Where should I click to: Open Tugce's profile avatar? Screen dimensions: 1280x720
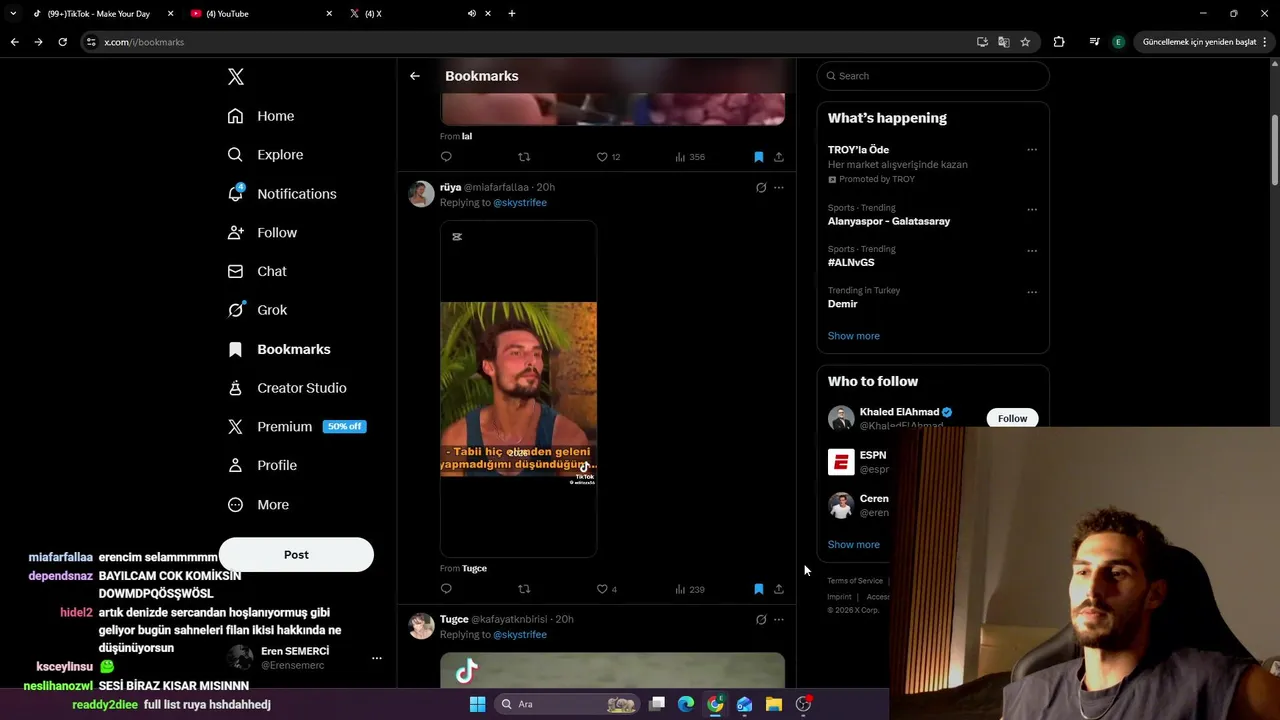tap(421, 626)
